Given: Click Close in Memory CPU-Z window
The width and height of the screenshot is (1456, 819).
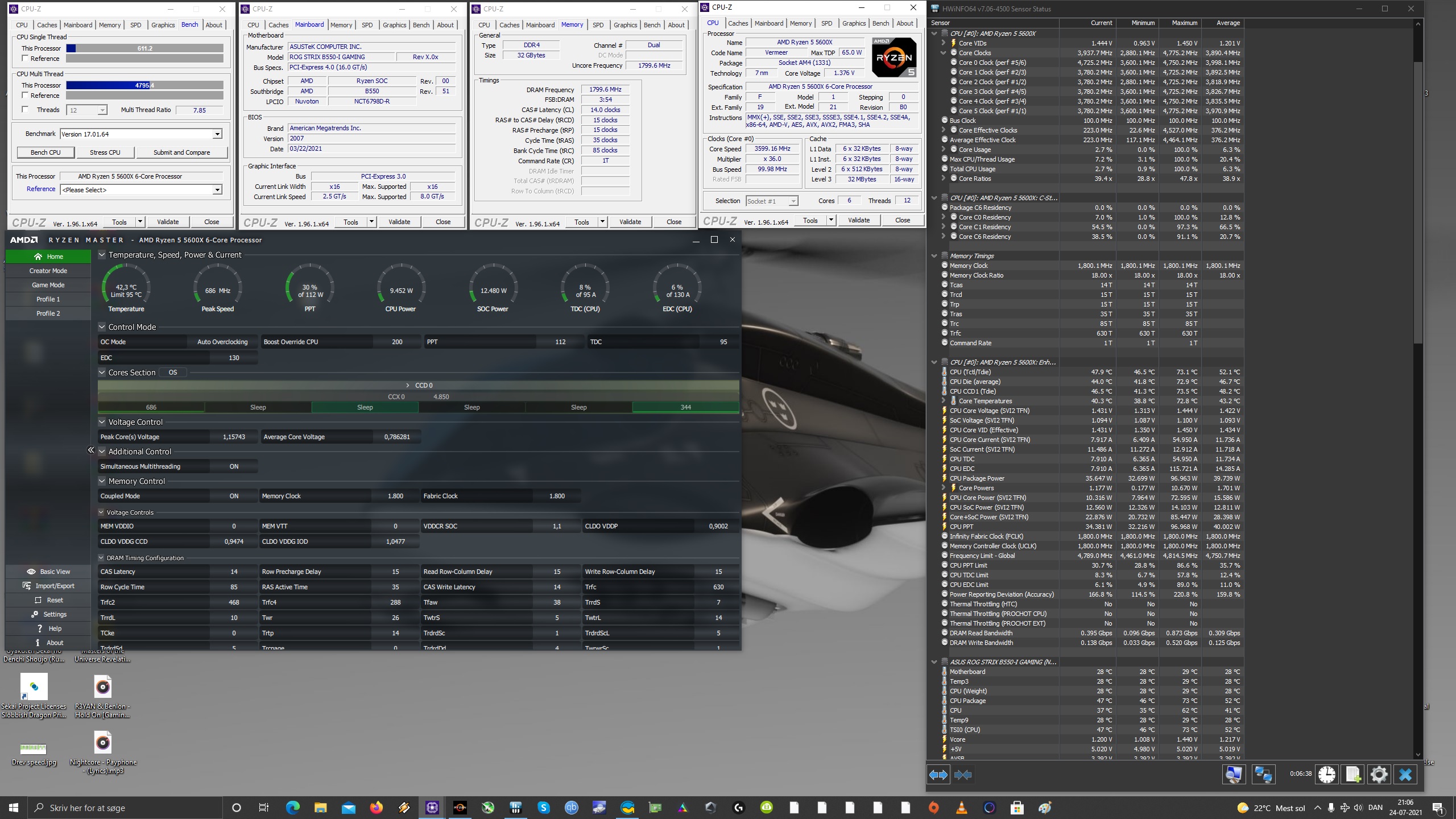Looking at the screenshot, I should click(x=674, y=222).
